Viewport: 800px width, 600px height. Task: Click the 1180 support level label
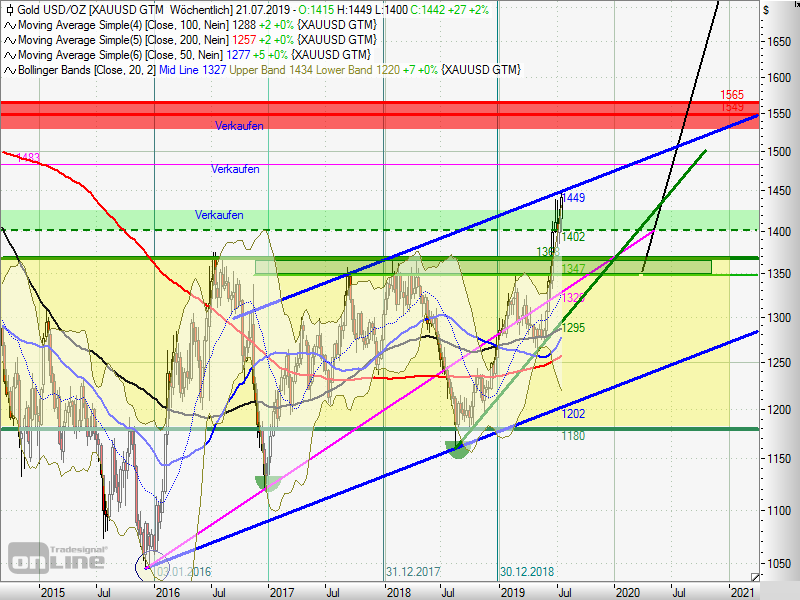pos(573,436)
